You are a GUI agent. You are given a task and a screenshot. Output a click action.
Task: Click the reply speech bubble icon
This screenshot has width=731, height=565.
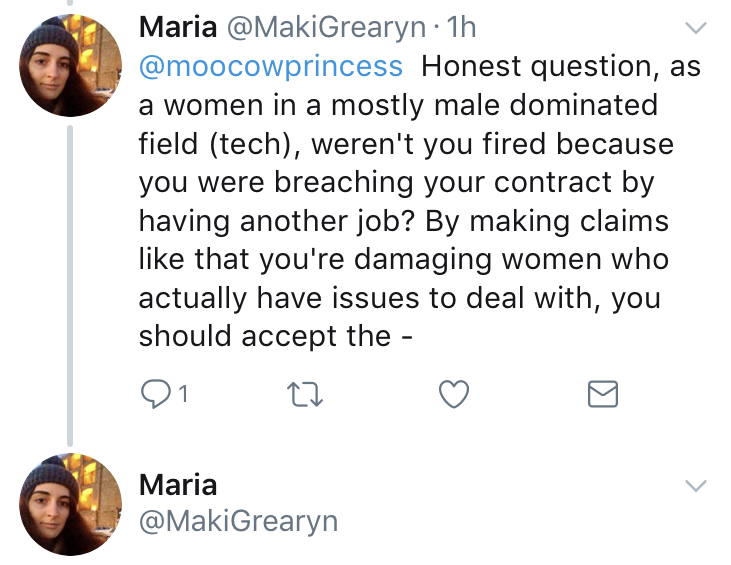tap(154, 395)
